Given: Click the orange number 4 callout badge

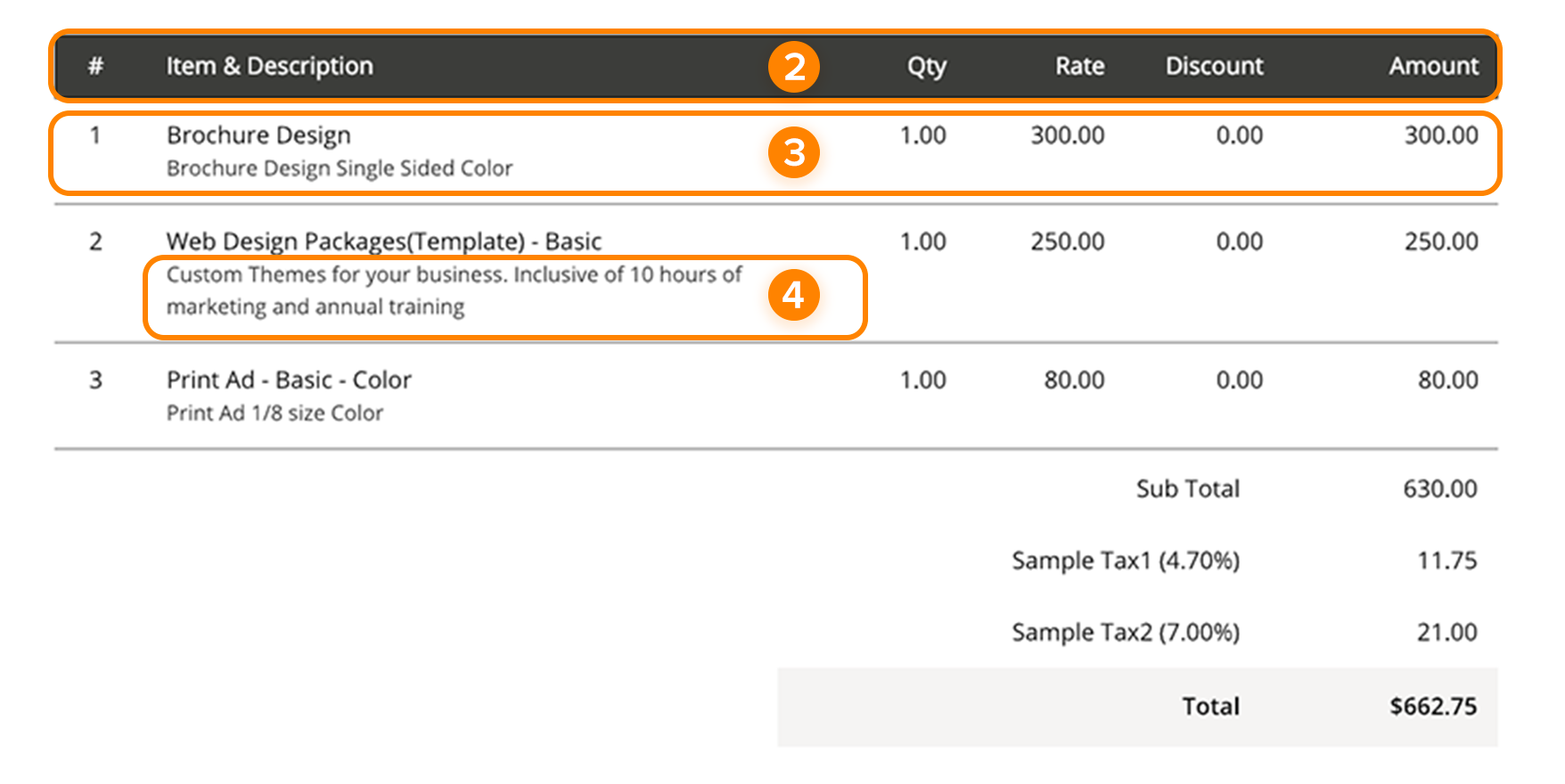Looking at the screenshot, I should click(x=793, y=295).
